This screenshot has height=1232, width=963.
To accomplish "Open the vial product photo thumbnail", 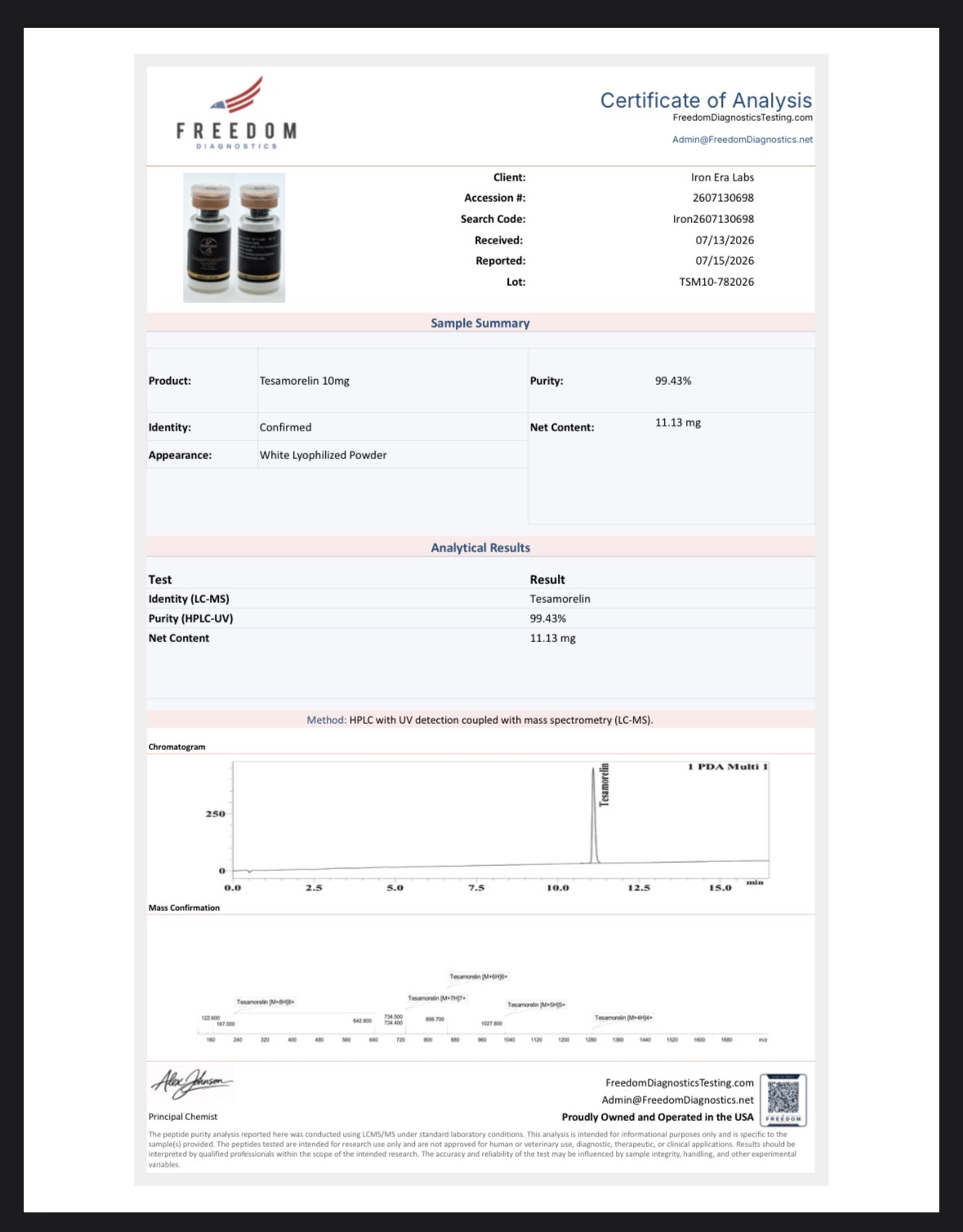I will coord(234,238).
